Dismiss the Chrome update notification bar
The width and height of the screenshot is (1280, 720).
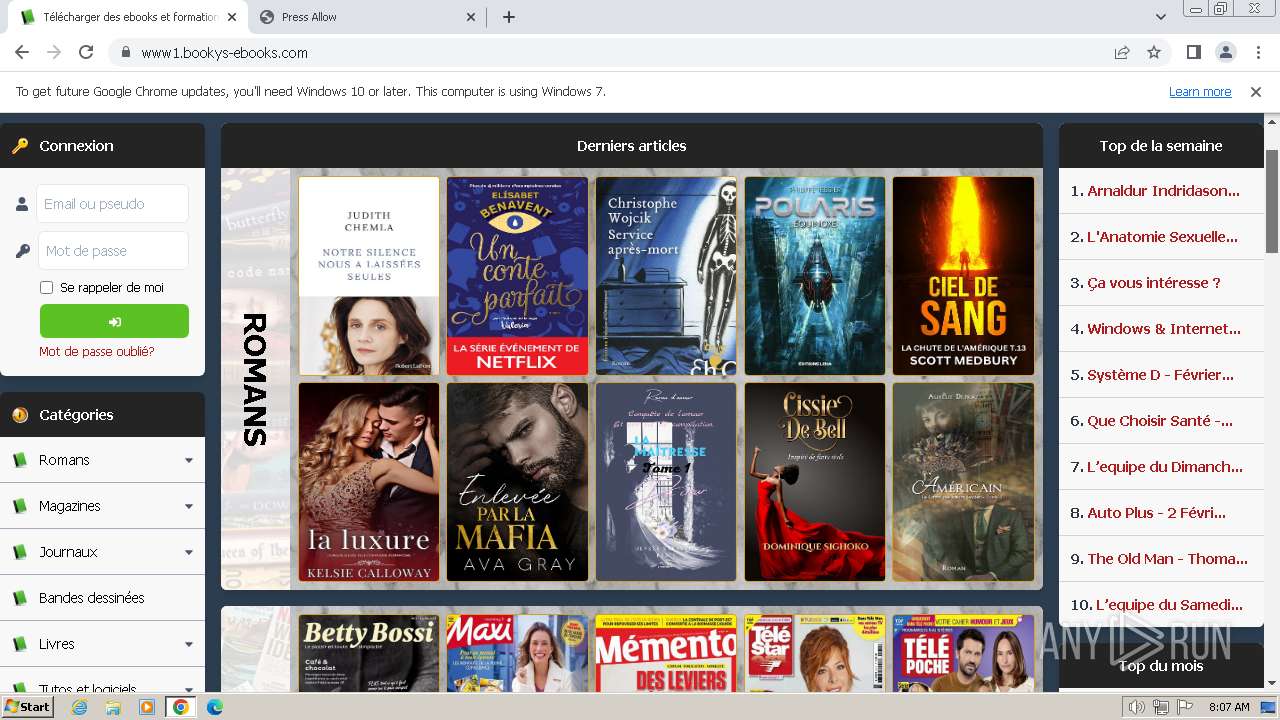tap(1256, 91)
